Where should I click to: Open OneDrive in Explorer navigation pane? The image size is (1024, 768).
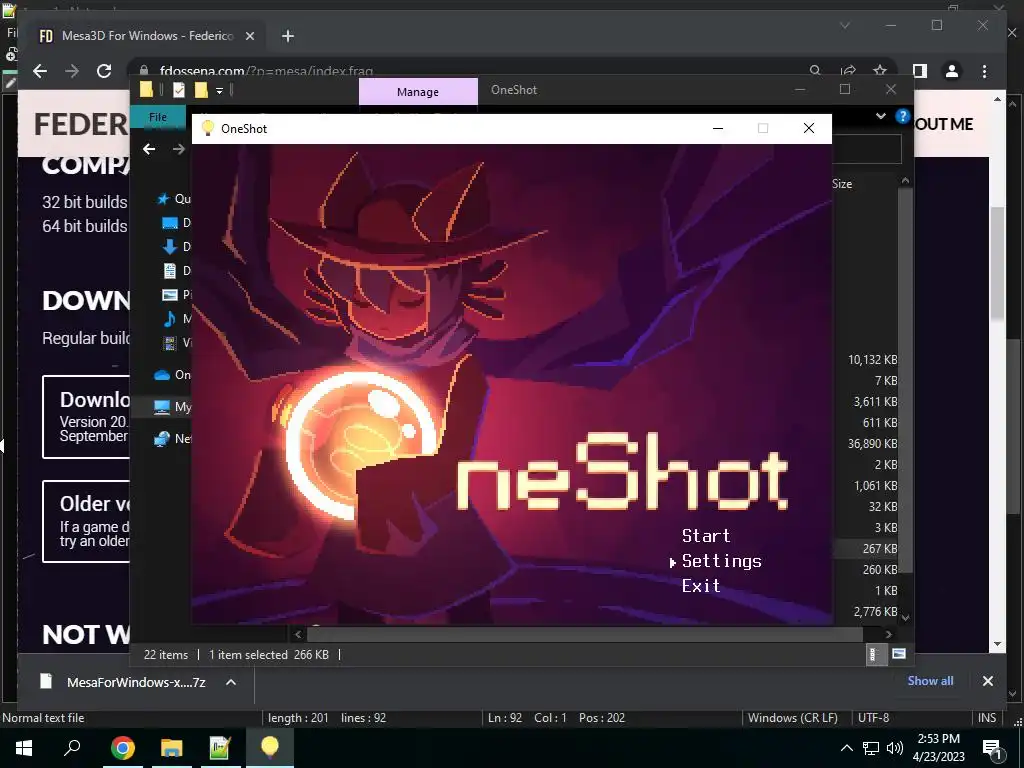click(x=172, y=375)
